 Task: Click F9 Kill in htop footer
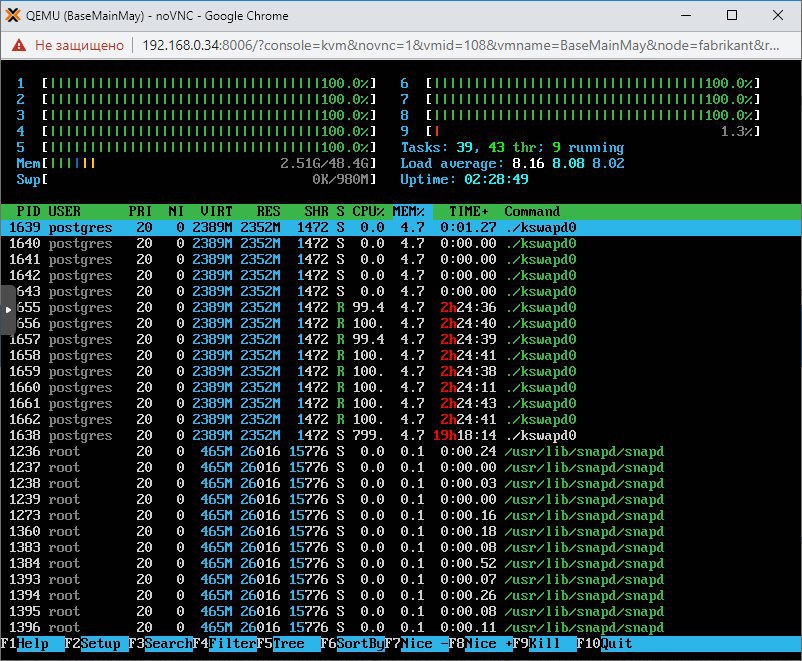[544, 644]
